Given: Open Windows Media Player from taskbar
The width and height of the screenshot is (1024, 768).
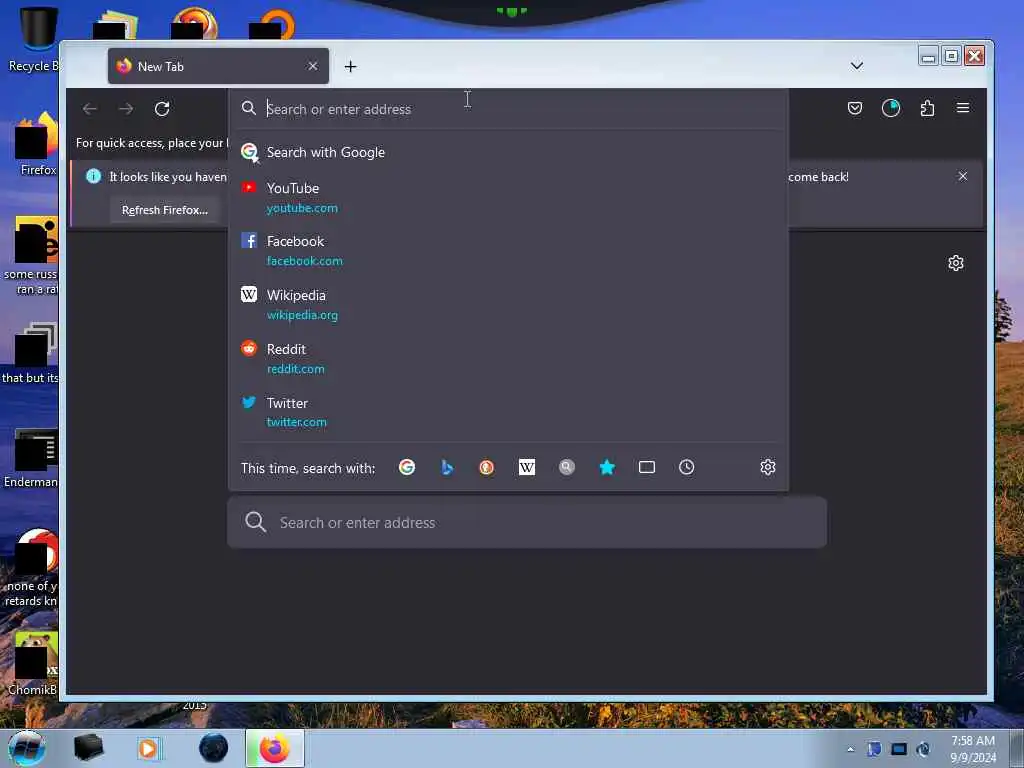Looking at the screenshot, I should coord(148,748).
